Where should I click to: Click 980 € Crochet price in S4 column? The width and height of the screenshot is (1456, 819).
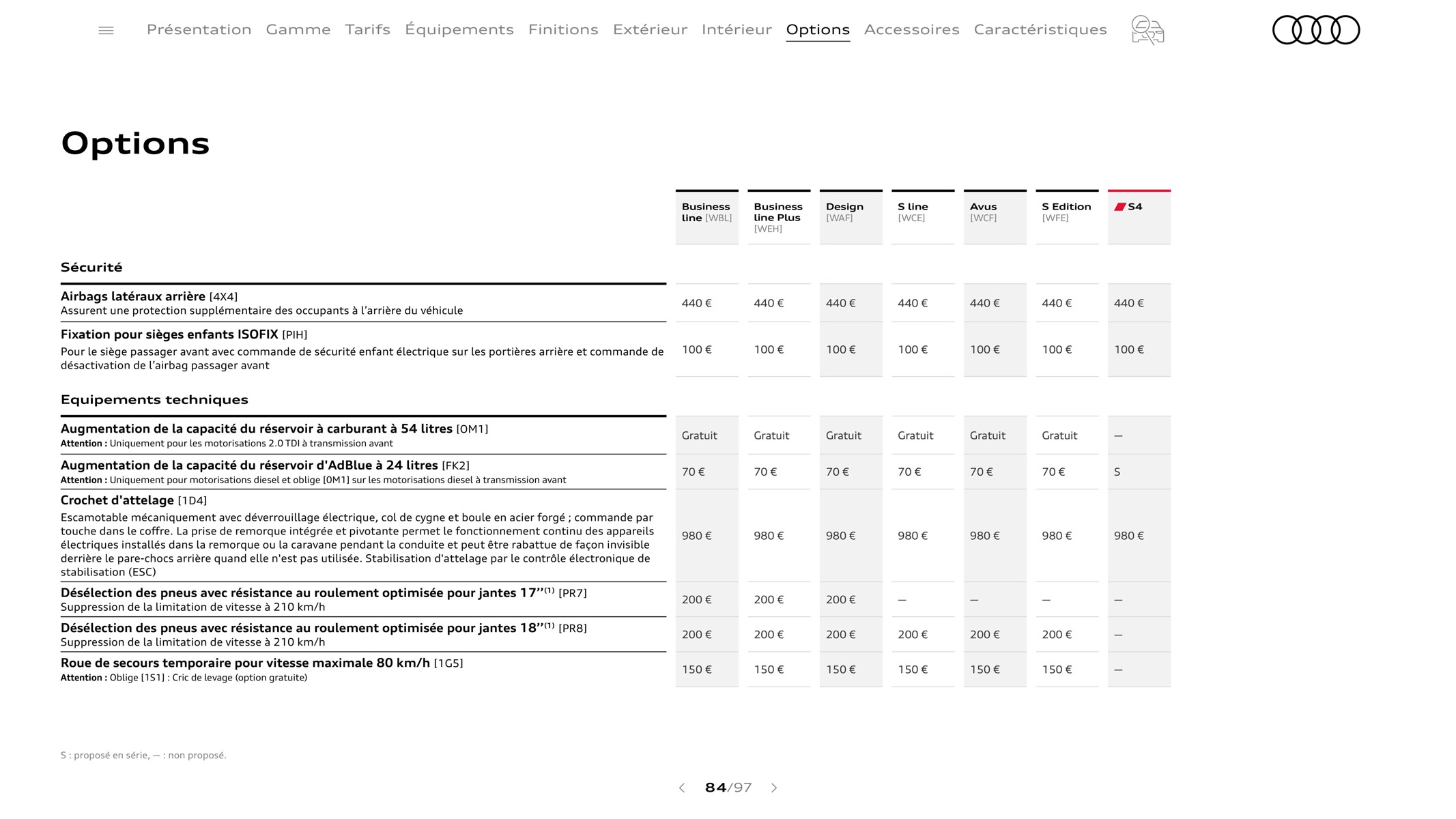[x=1129, y=536]
